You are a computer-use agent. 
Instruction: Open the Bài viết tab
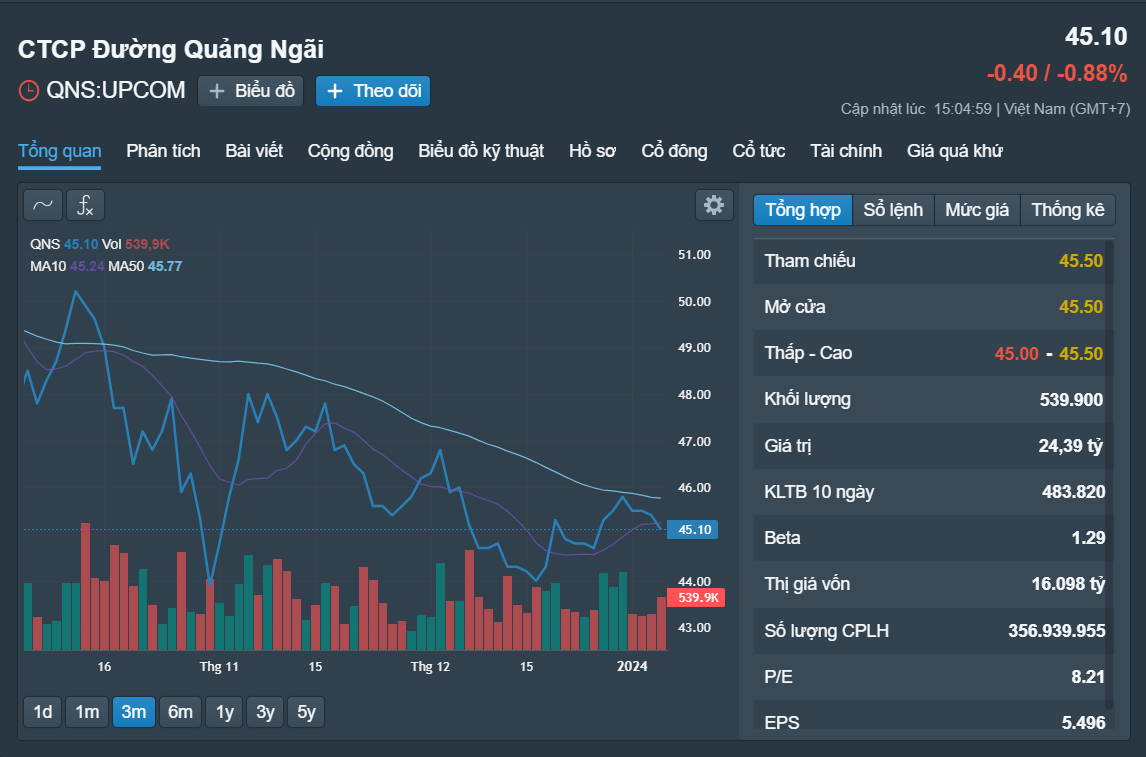coord(254,151)
